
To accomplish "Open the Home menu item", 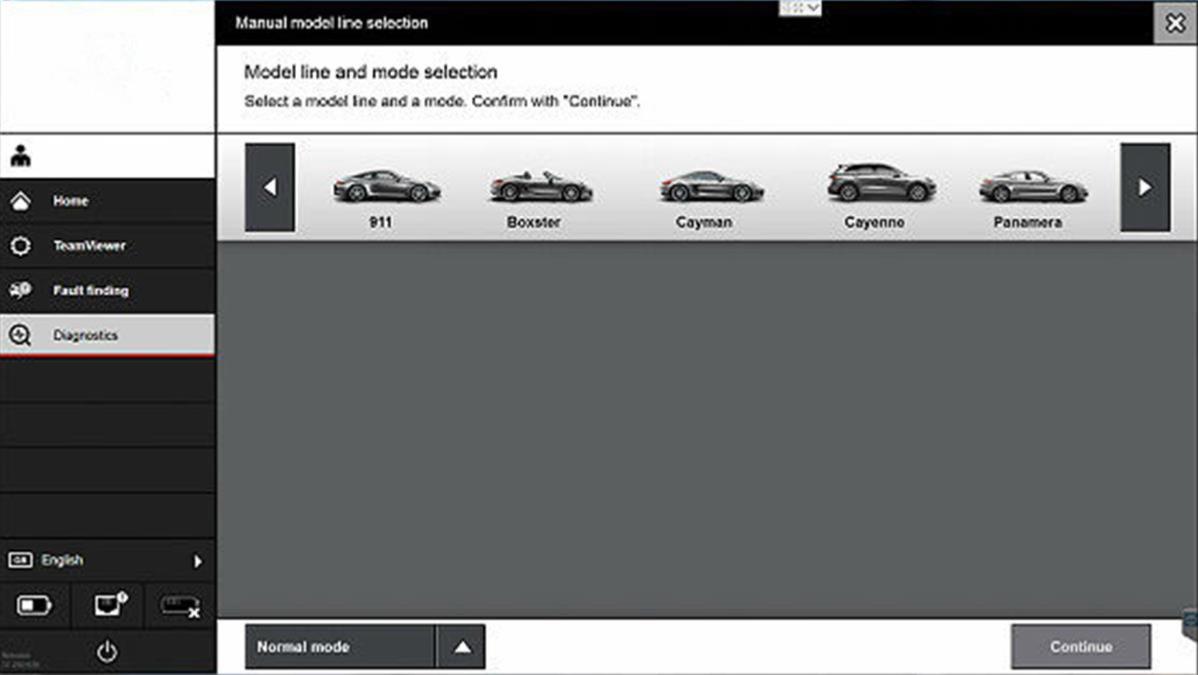I will coord(107,201).
